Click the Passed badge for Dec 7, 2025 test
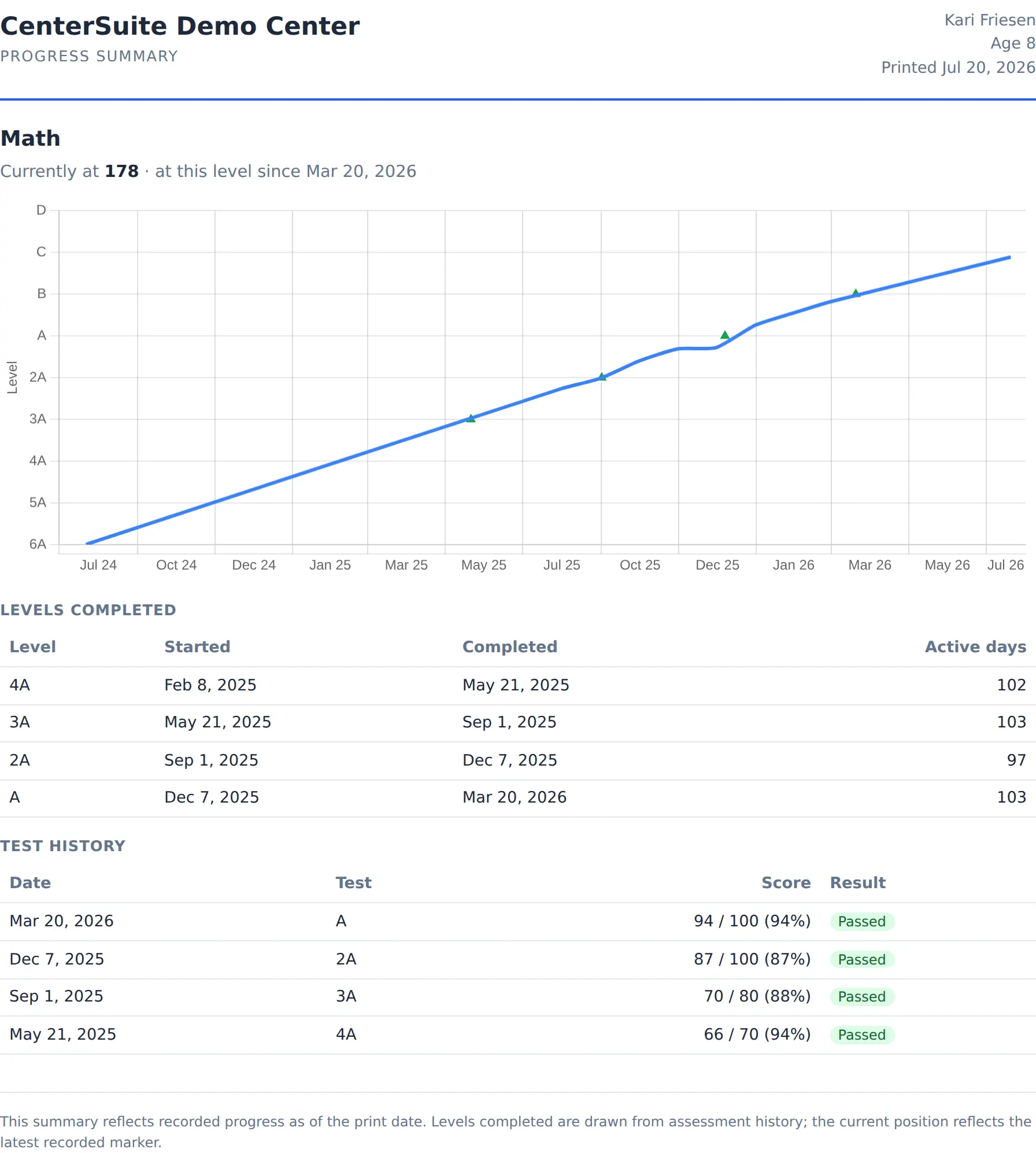1036x1153 pixels. pyautogui.click(x=861, y=959)
